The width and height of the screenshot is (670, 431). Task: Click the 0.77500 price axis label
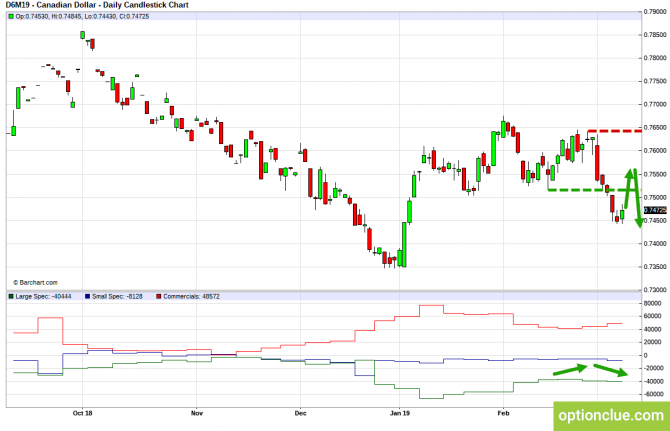(655, 81)
